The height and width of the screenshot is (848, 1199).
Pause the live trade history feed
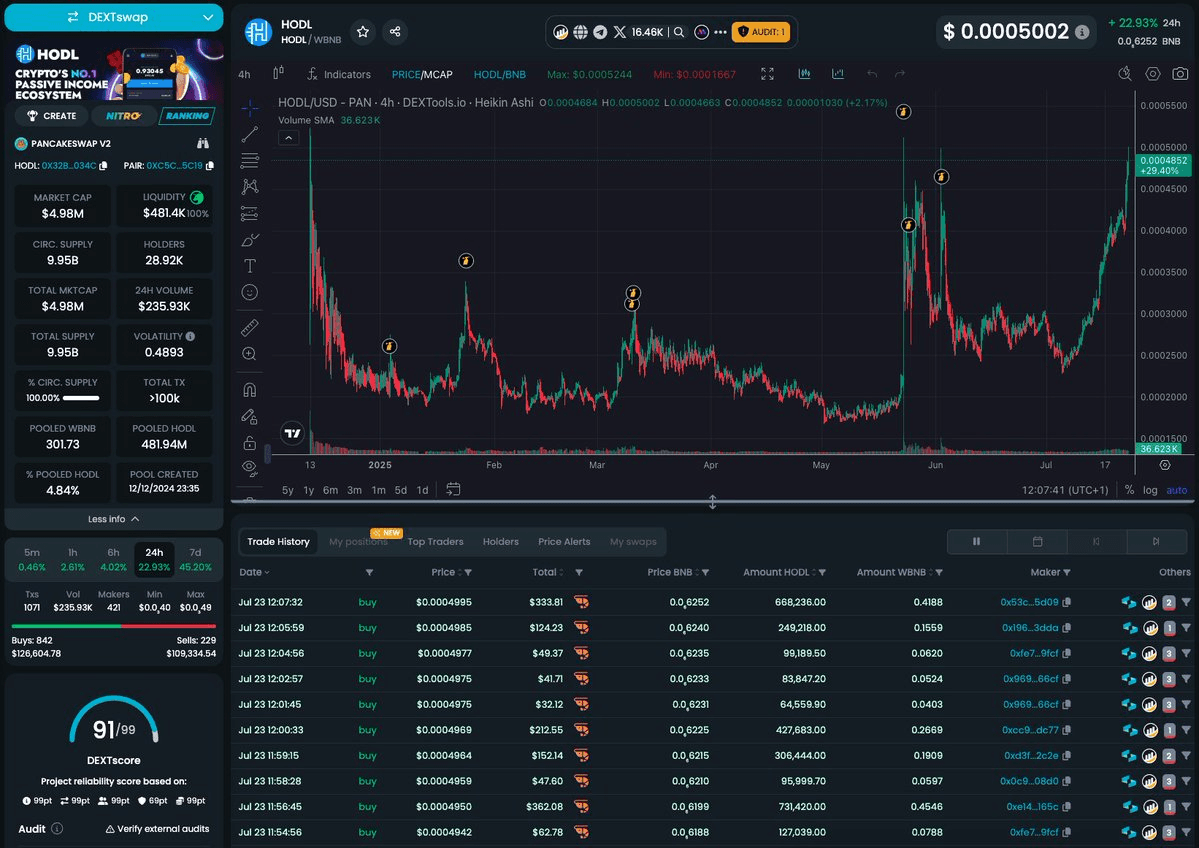[x=976, y=541]
